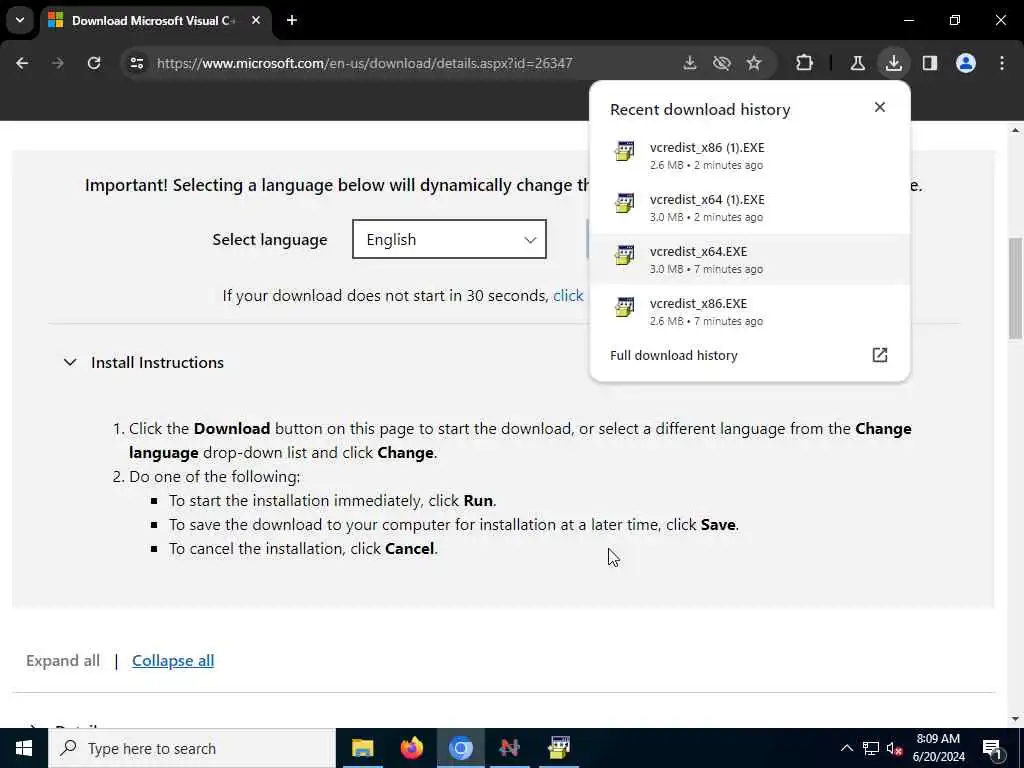Screen dimensions: 1024x768
Task: Open vcredist_x86 (1).EXE from download history
Action: pos(749,155)
